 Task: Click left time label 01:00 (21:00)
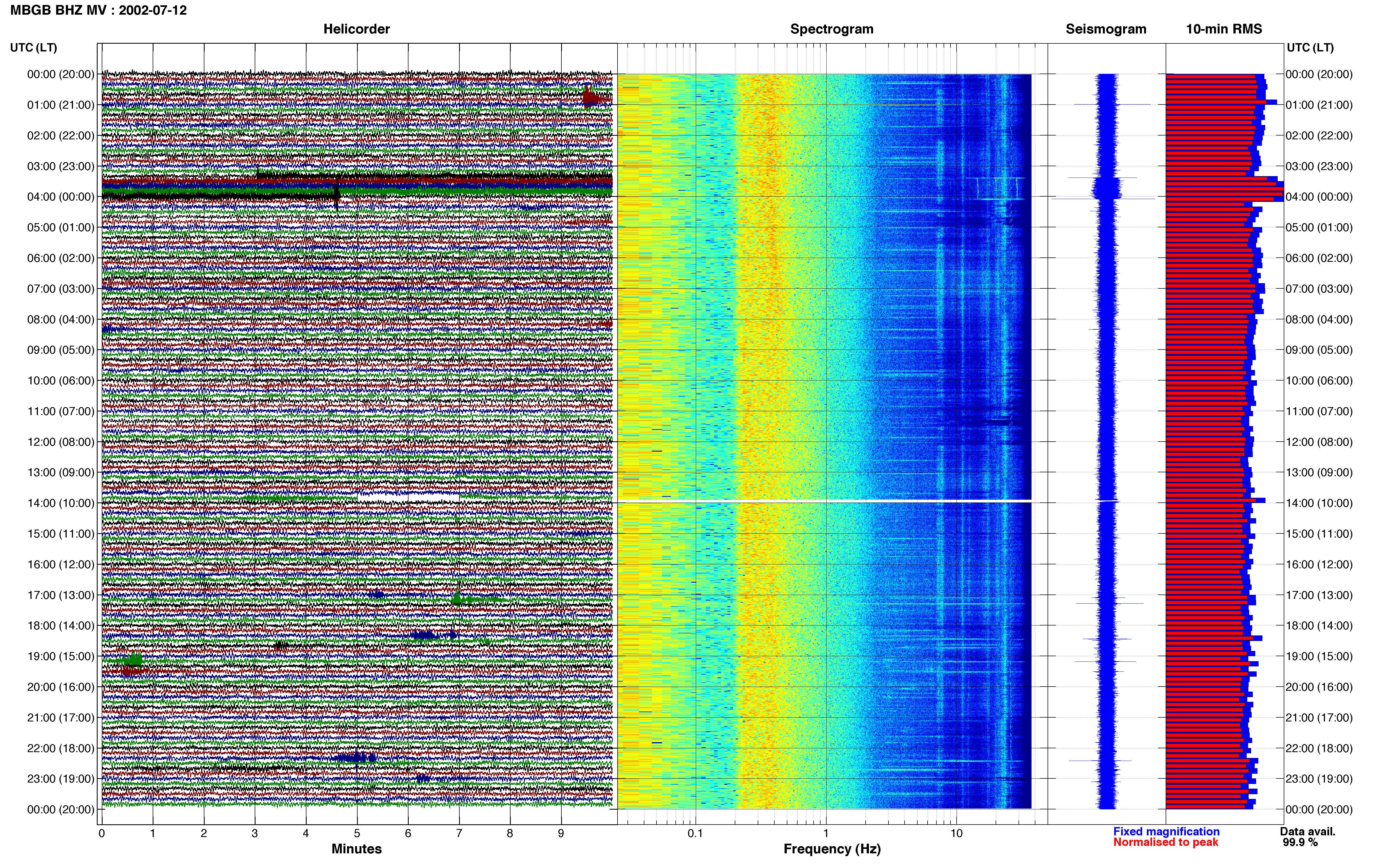tap(60, 105)
